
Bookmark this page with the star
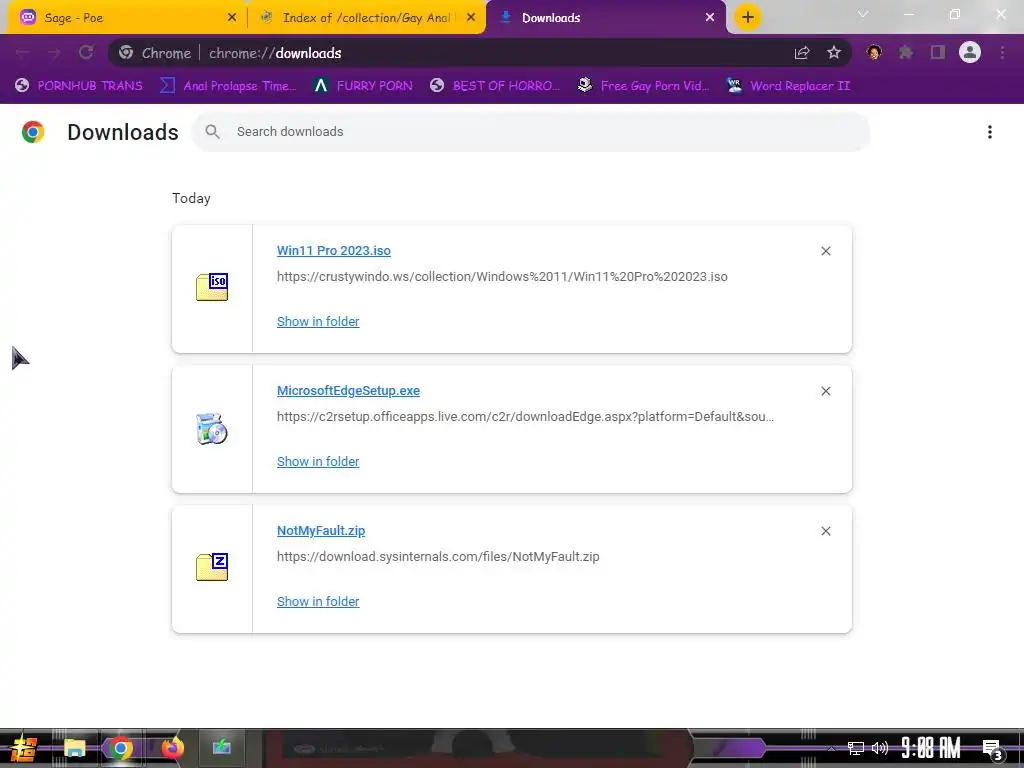click(834, 53)
